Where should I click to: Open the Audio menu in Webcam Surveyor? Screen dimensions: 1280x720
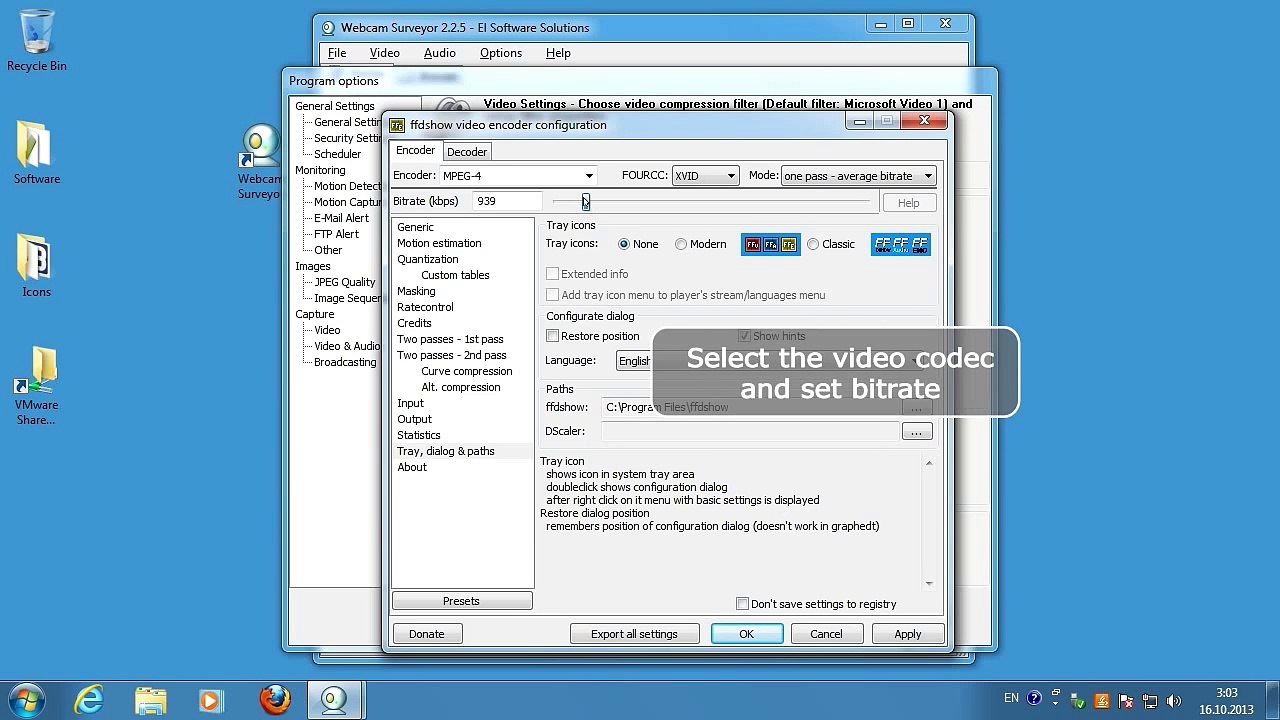coord(439,53)
